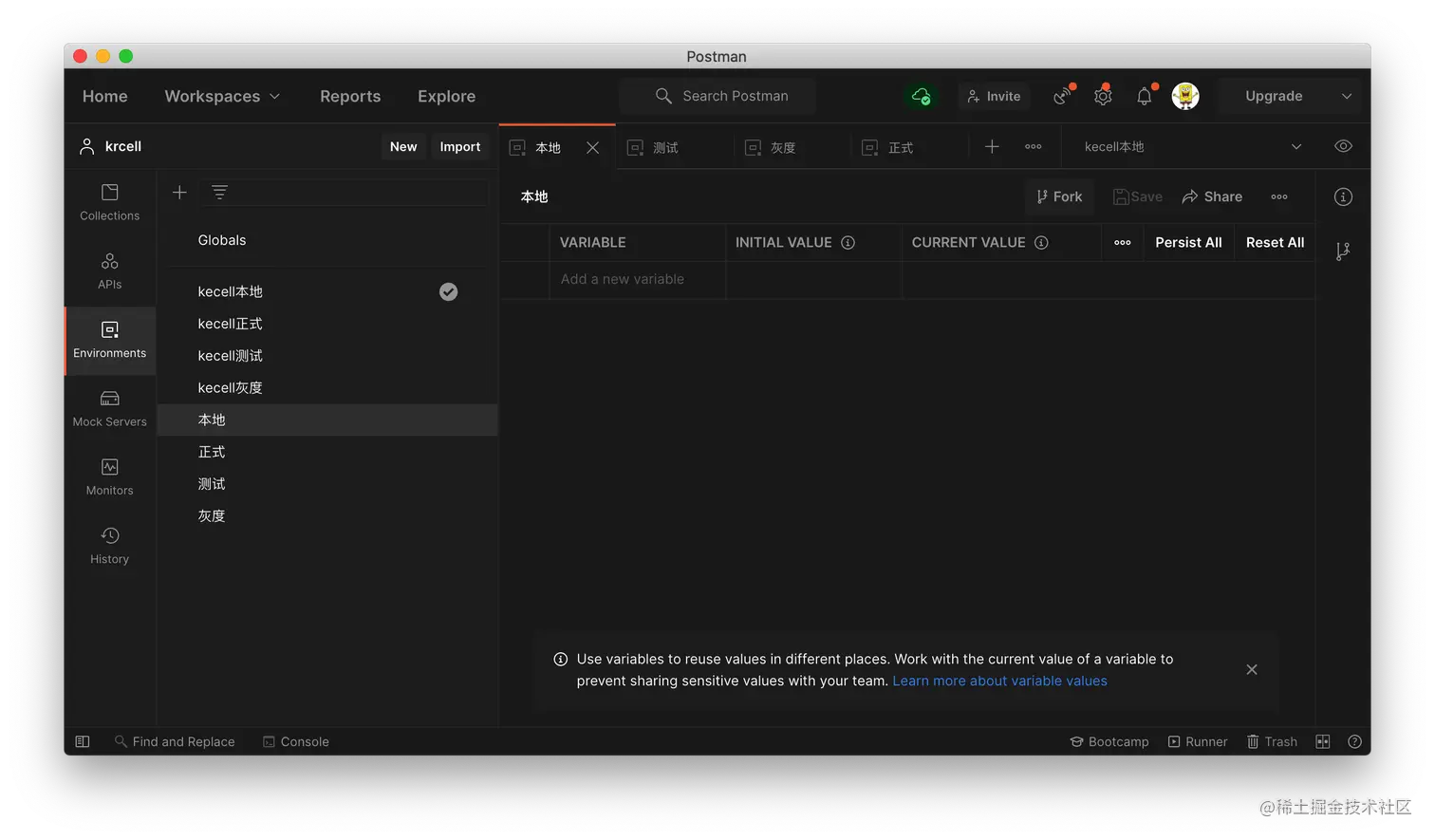Open the History sidebar panel
1435x840 pixels.
tap(109, 546)
